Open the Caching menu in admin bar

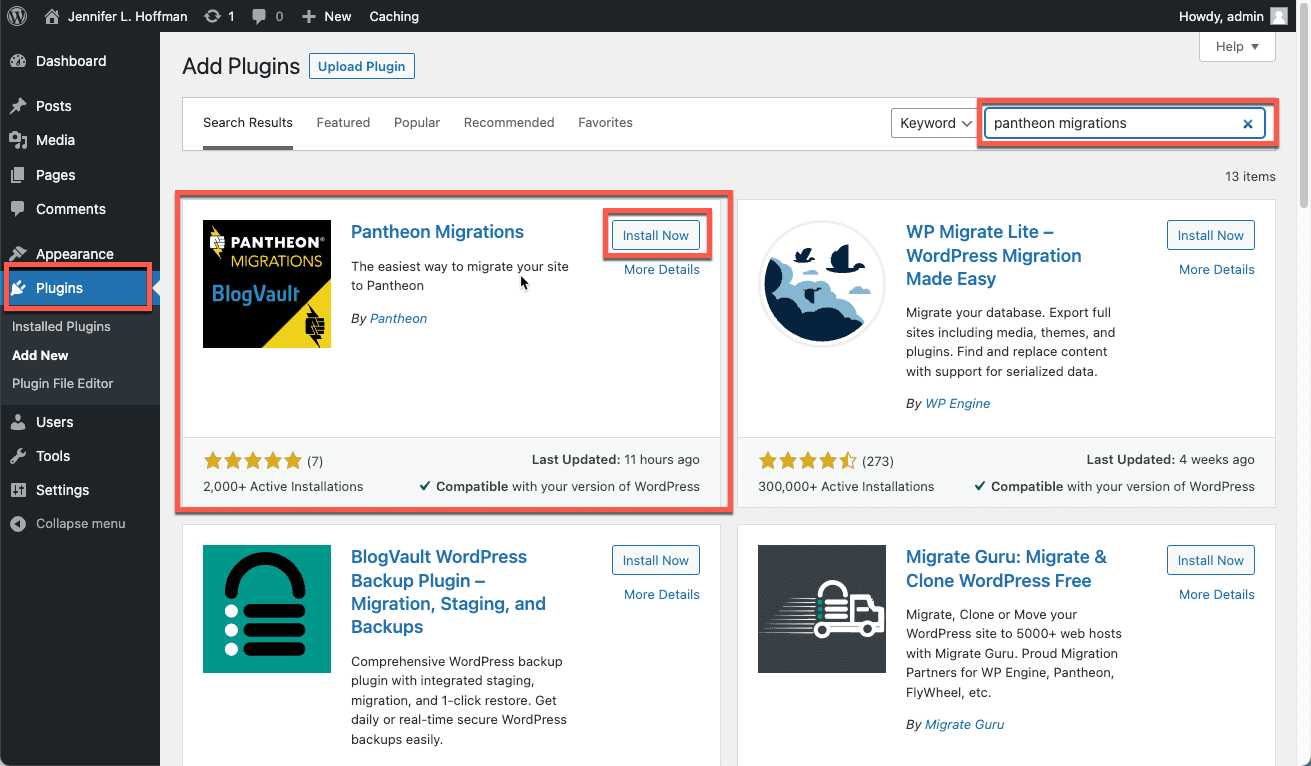pos(394,16)
